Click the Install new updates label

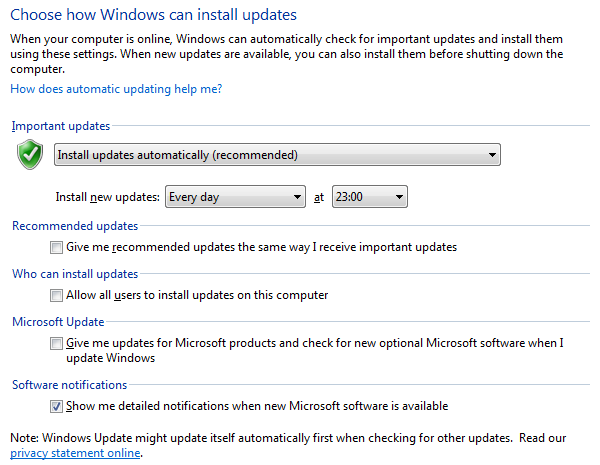(x=107, y=197)
